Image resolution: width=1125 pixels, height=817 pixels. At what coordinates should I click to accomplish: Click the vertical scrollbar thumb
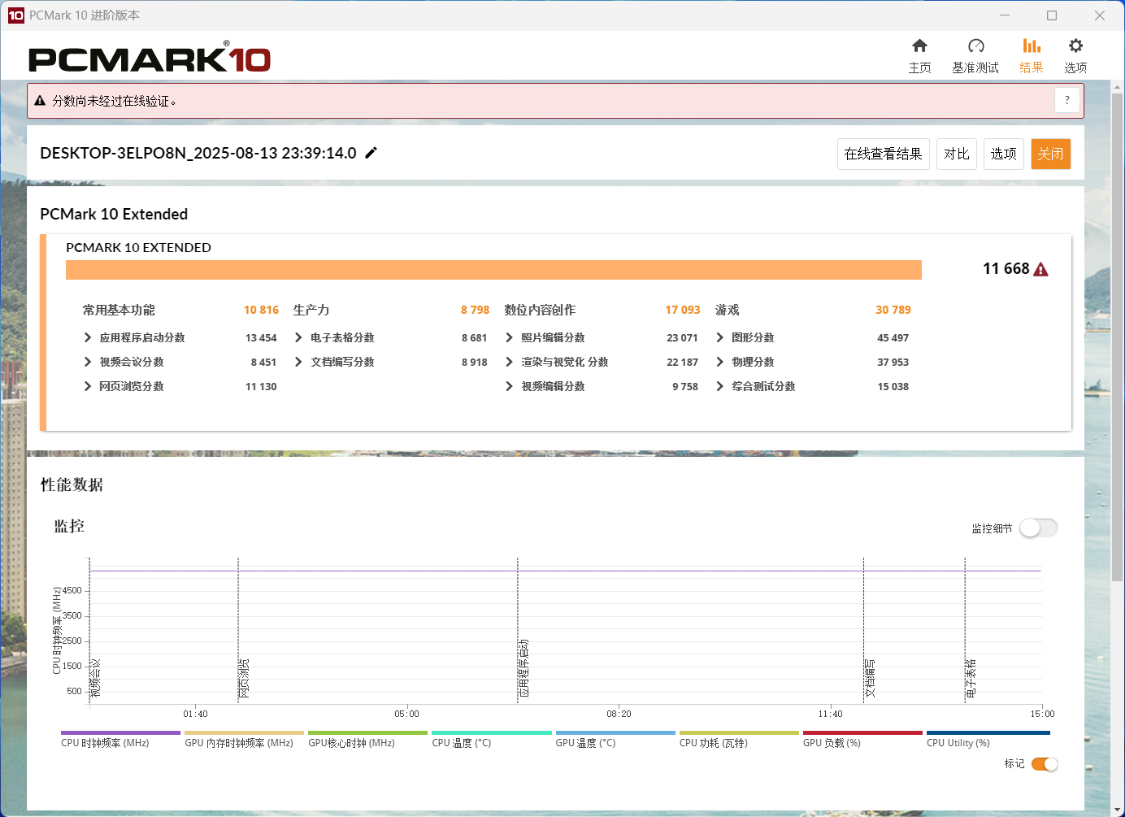point(1117,337)
